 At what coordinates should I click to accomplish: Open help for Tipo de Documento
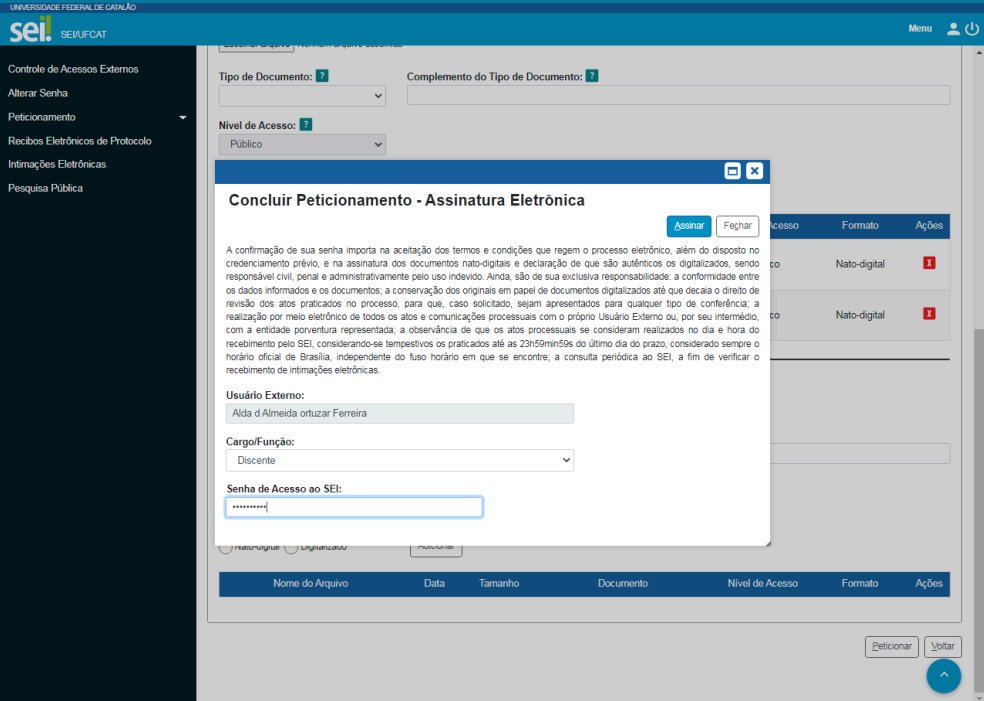pos(322,76)
